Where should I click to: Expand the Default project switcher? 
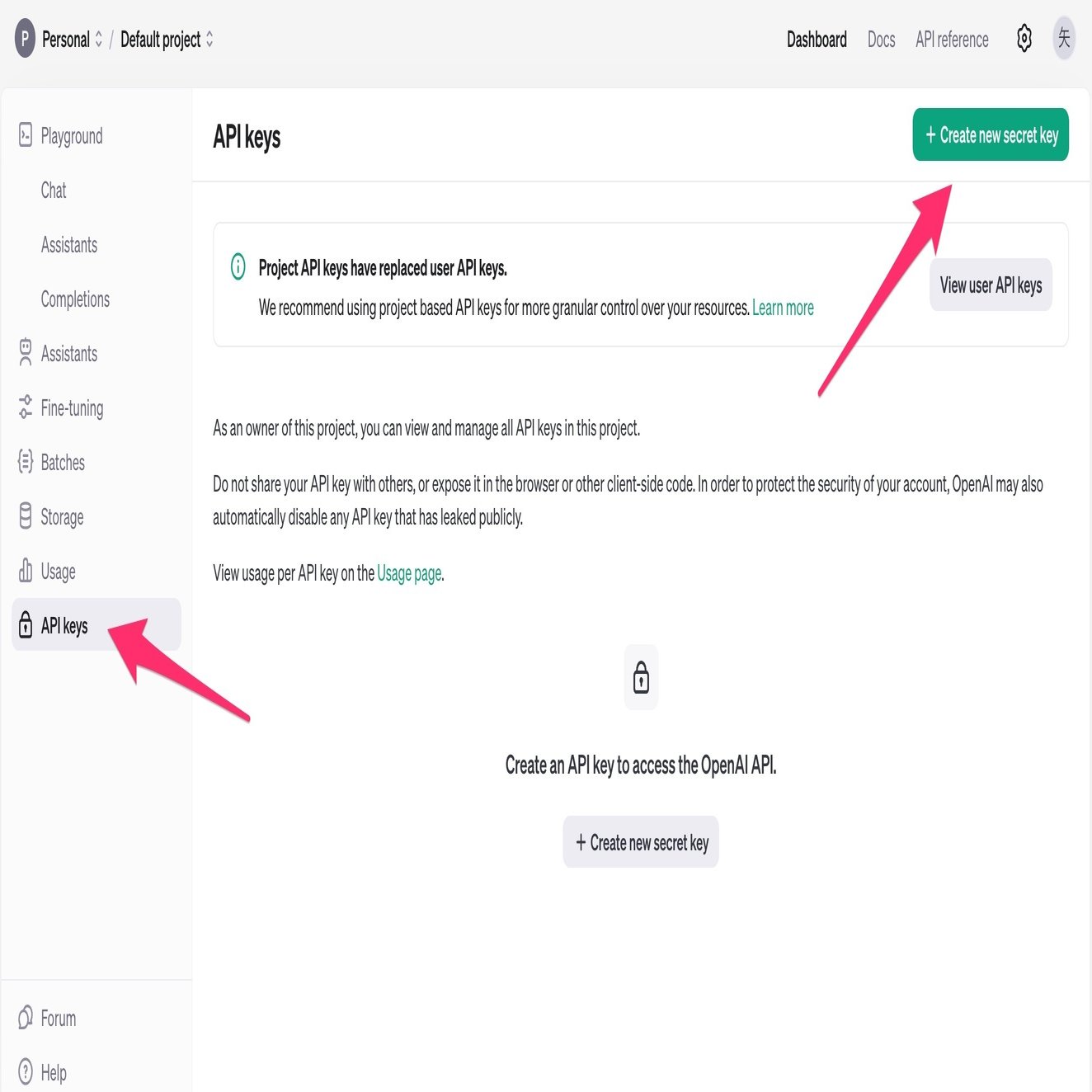click(167, 40)
